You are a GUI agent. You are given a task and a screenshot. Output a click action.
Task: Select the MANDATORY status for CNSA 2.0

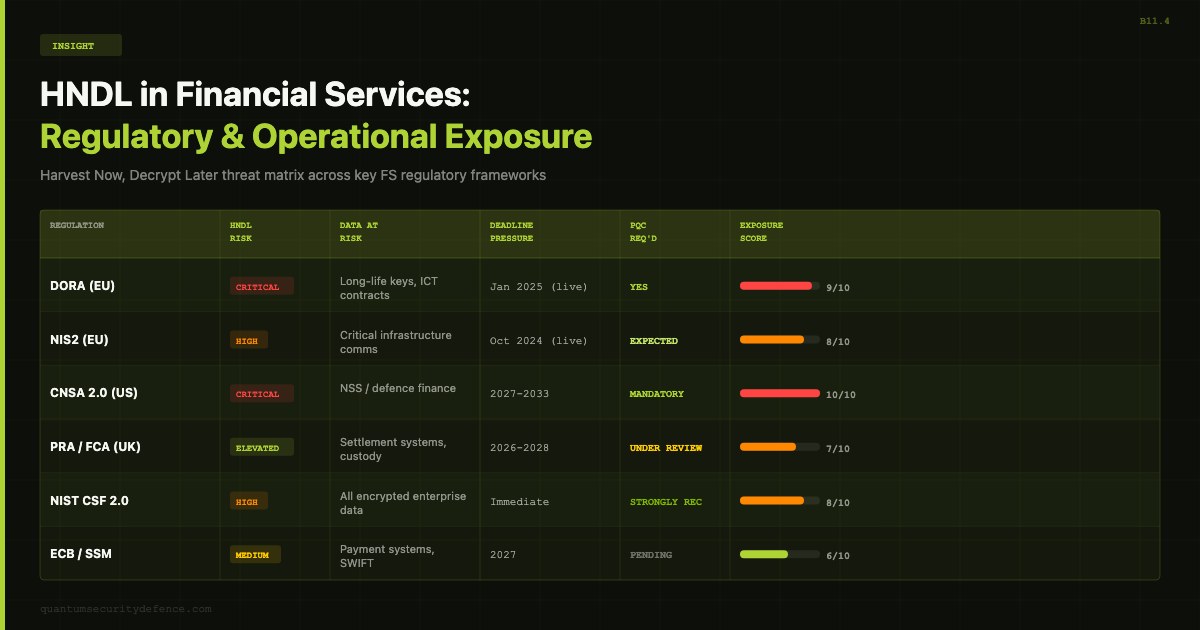(x=657, y=394)
